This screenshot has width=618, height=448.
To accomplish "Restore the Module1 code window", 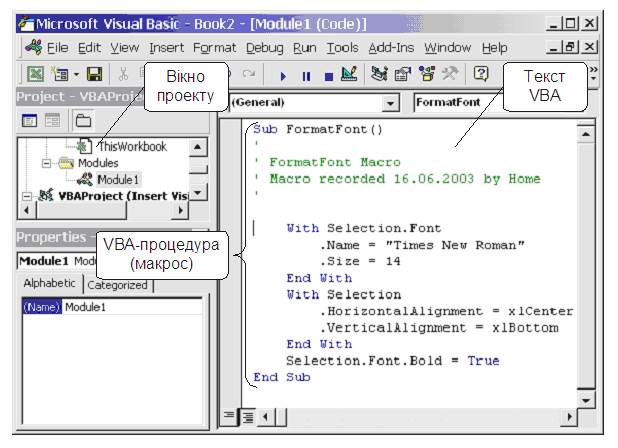I will tap(571, 47).
